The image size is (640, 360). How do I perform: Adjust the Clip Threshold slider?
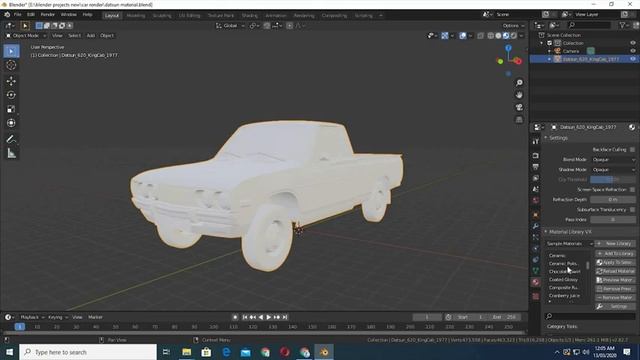613,179
